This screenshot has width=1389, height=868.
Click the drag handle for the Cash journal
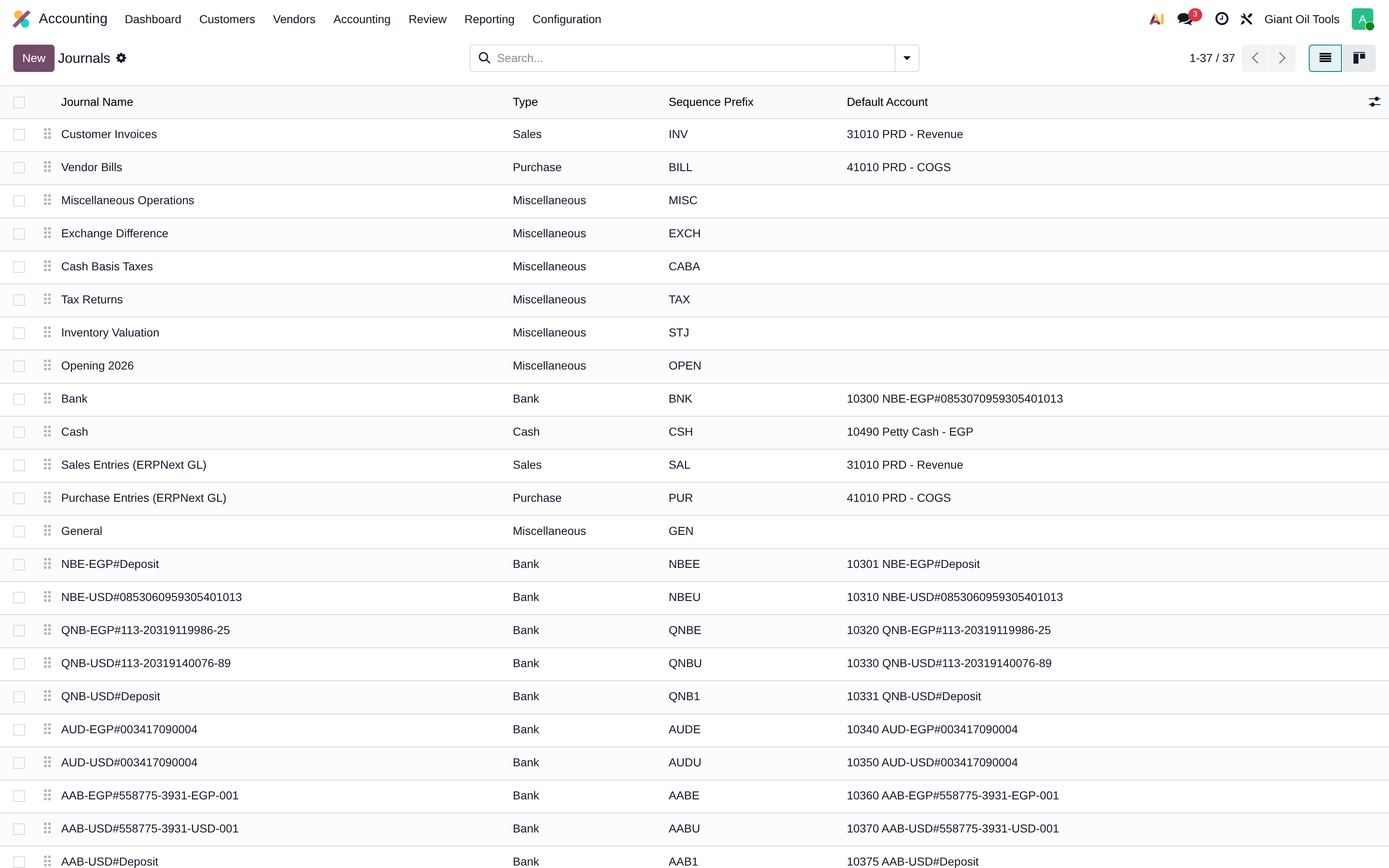tap(48, 431)
